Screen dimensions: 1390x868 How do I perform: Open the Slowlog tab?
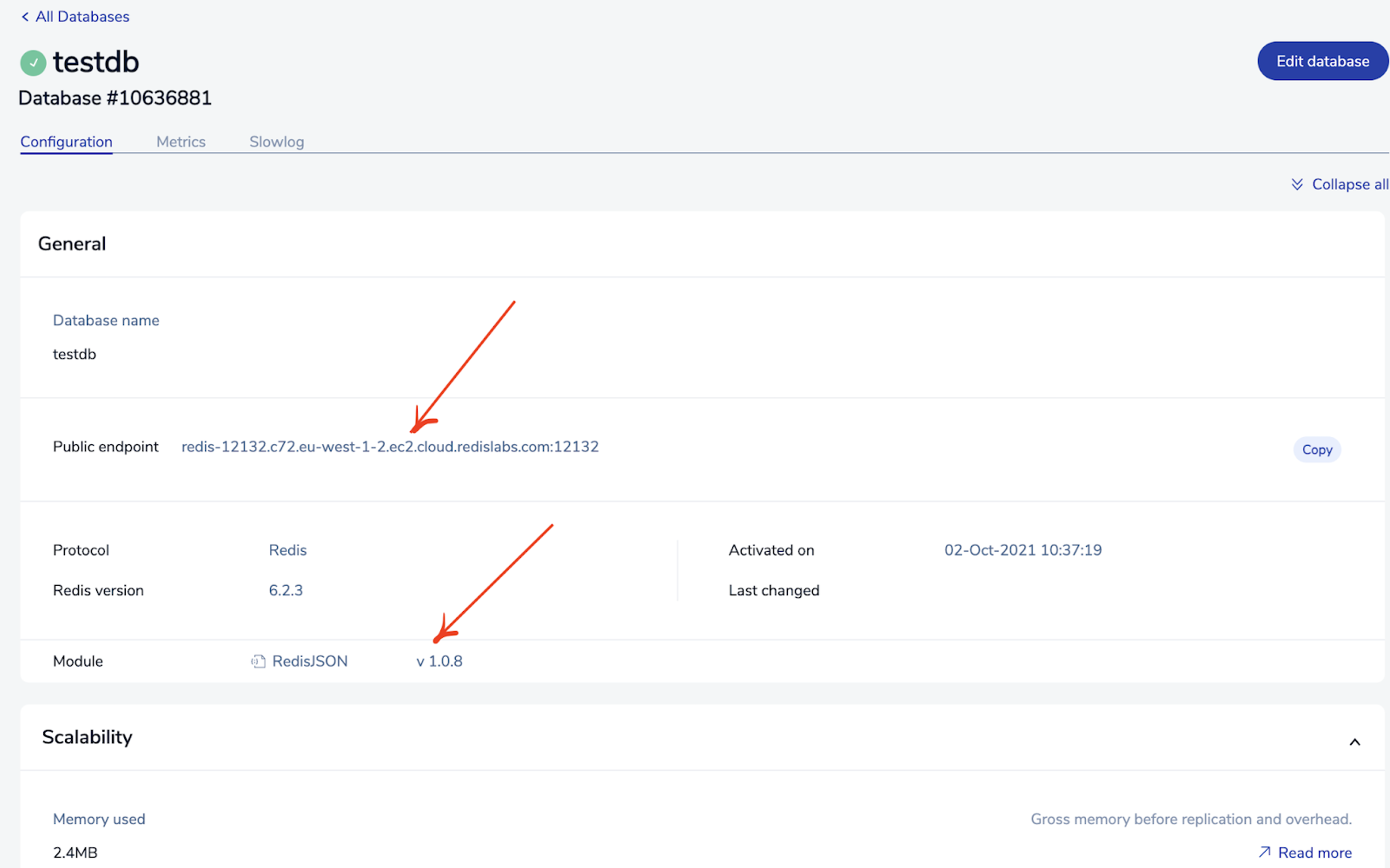(x=277, y=142)
